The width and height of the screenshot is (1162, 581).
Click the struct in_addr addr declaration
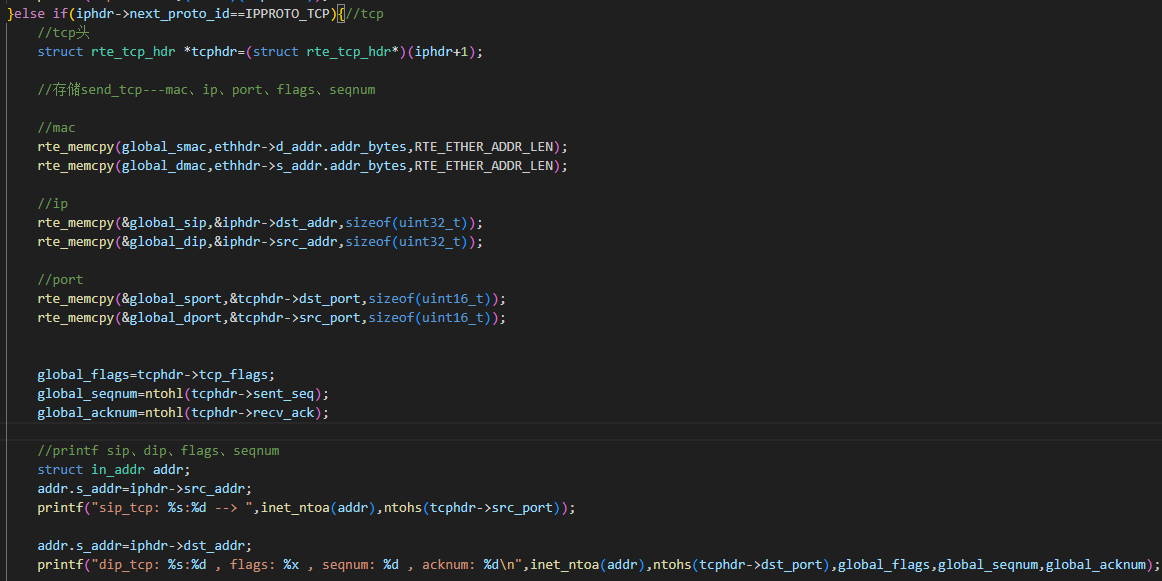tap(114, 470)
